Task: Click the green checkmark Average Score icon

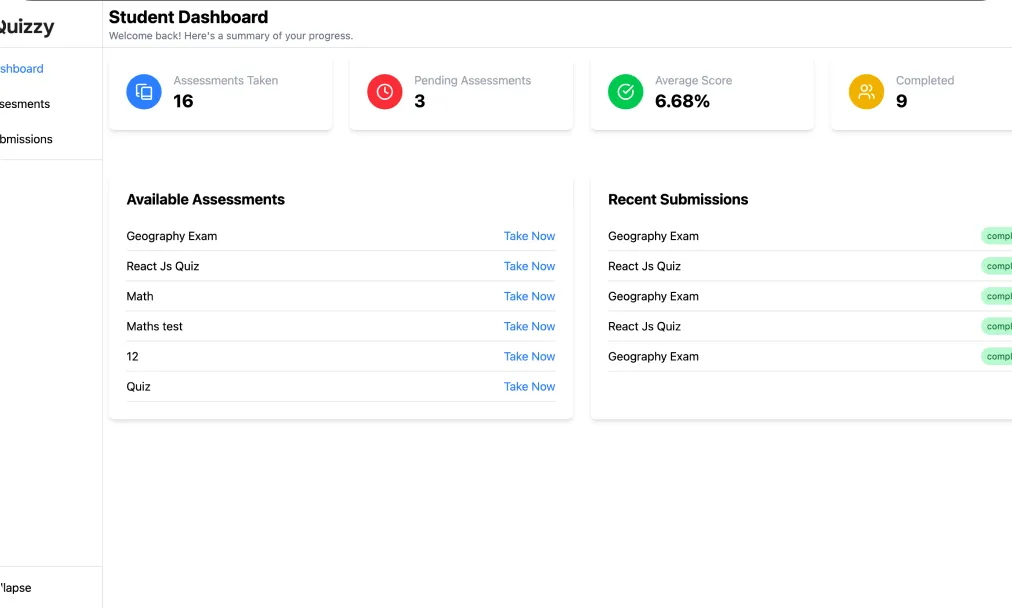Action: pyautogui.click(x=625, y=92)
